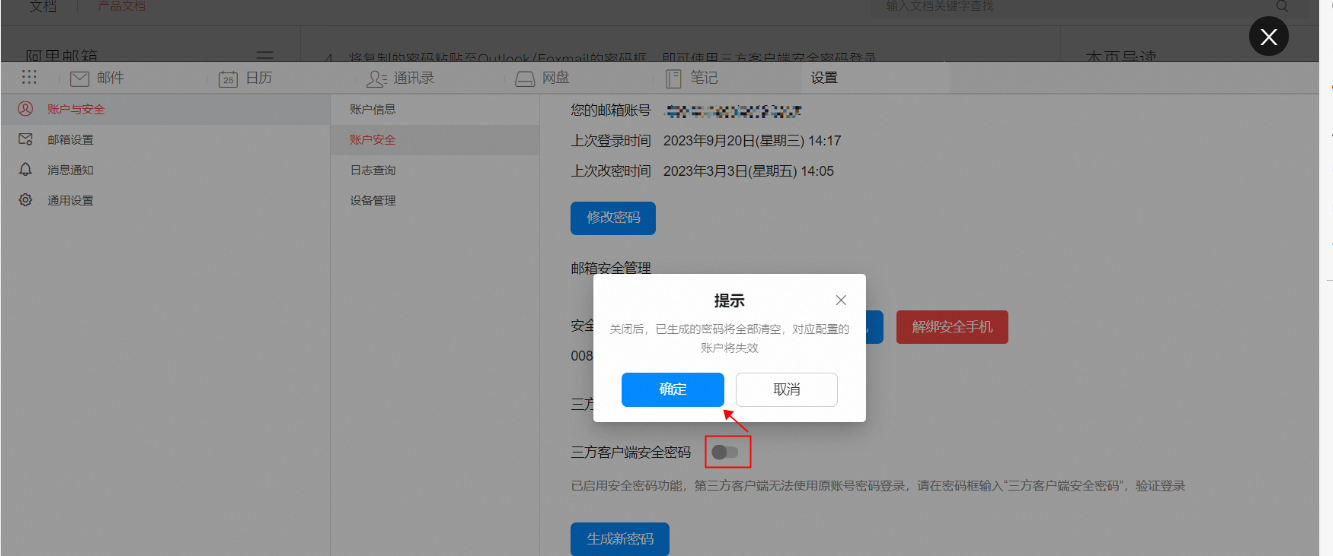Open the 笔记 notes tab
The image size is (1333, 556).
tap(692, 78)
